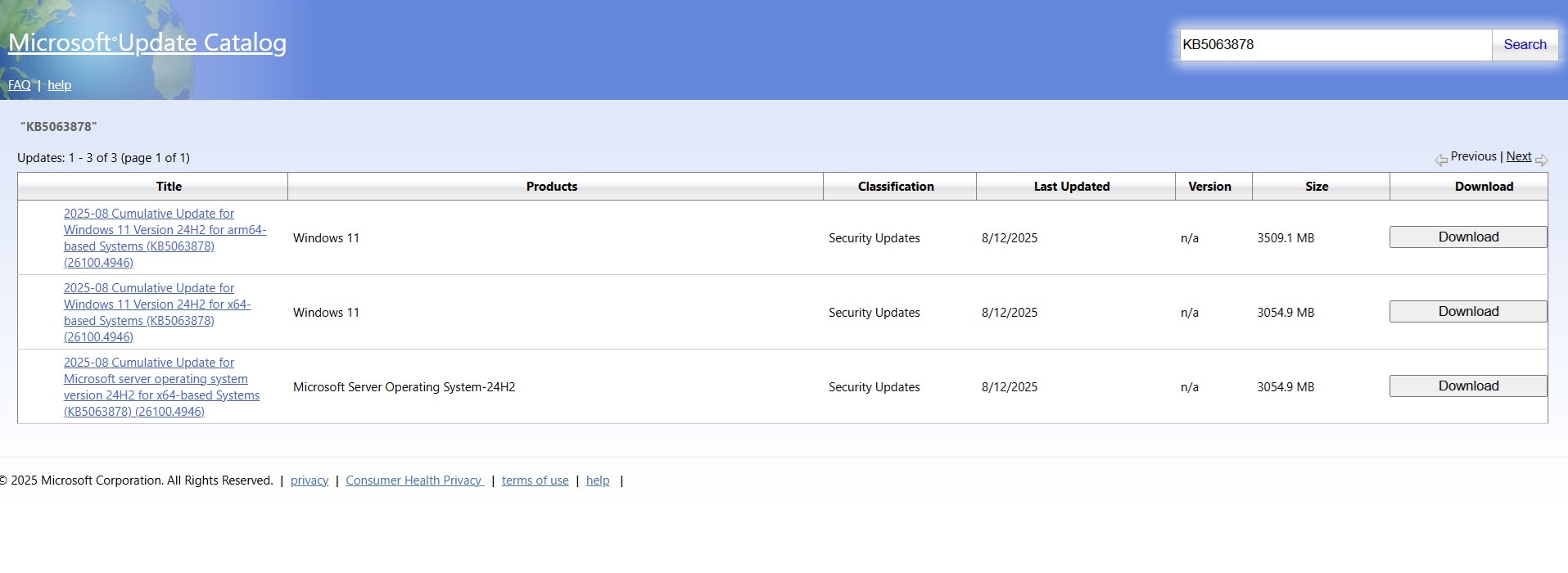Open the arm64-based Systems cumulative update link
Image resolution: width=1568 pixels, height=573 pixels.
(165, 238)
